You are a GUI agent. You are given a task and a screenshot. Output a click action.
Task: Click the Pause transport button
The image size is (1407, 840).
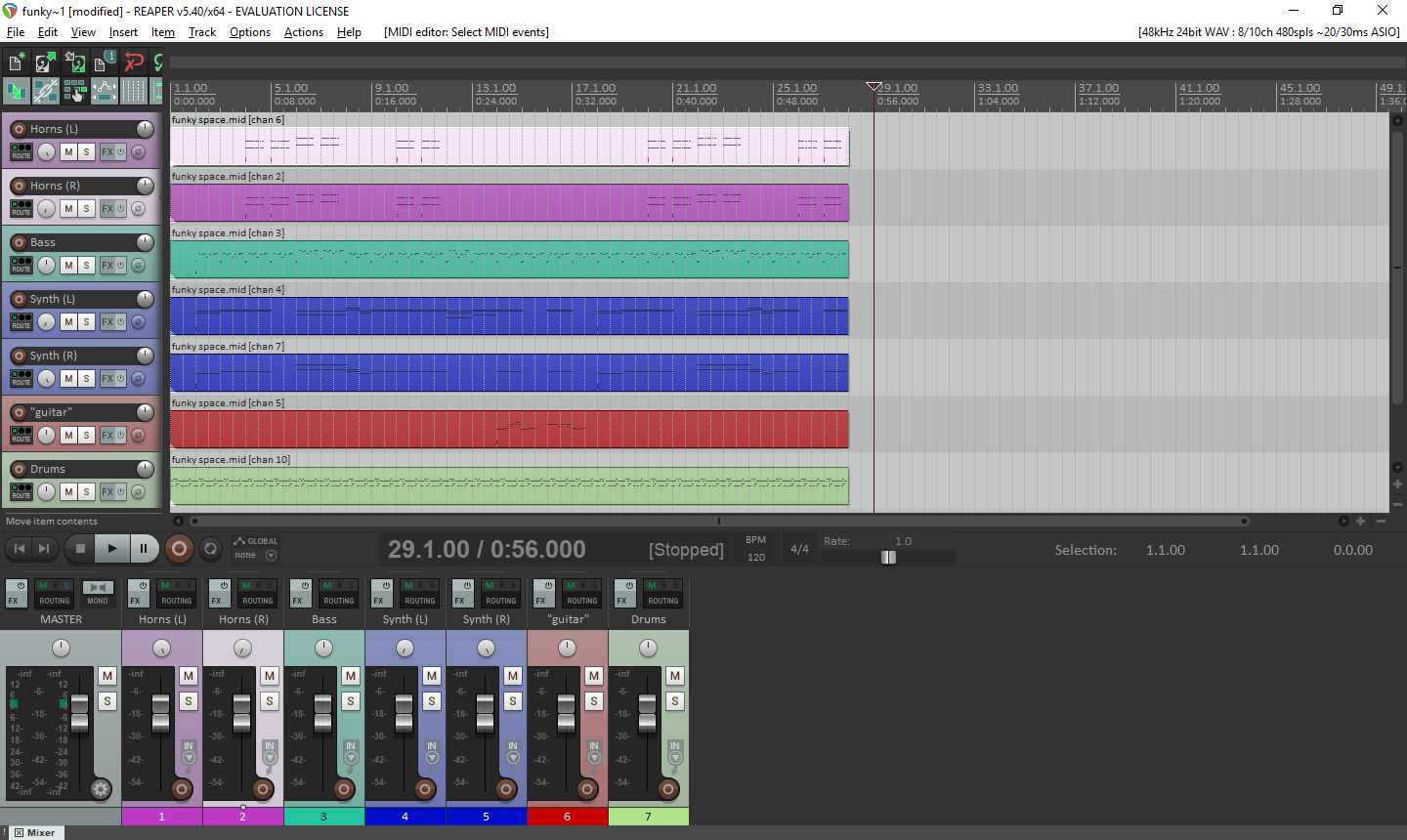coord(143,549)
